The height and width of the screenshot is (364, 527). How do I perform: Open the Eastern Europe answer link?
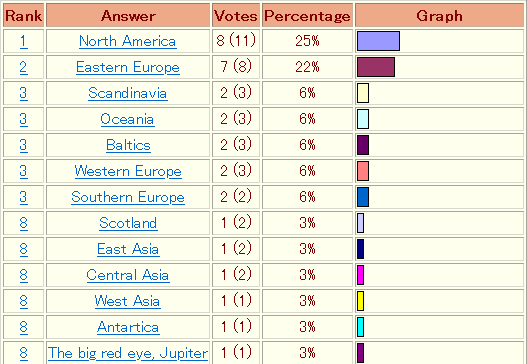click(x=128, y=67)
